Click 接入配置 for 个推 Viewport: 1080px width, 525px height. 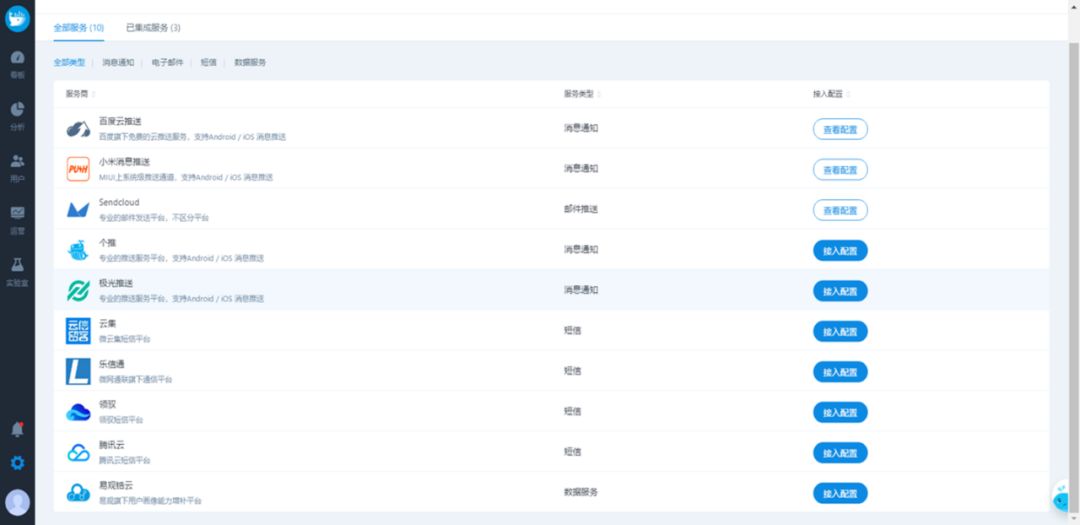tap(840, 251)
